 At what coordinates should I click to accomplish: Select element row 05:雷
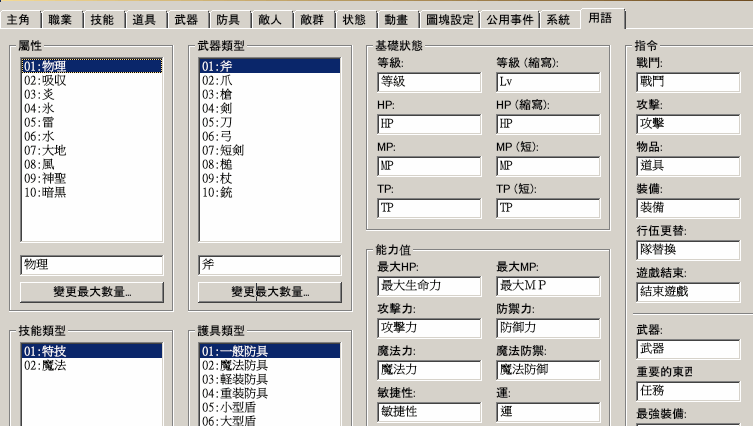[x=92, y=122]
